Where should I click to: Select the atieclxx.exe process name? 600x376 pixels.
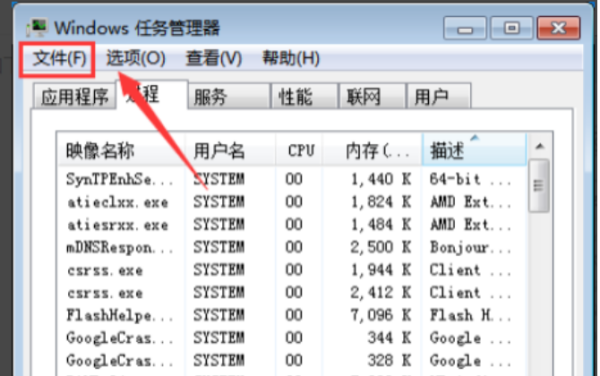point(117,202)
